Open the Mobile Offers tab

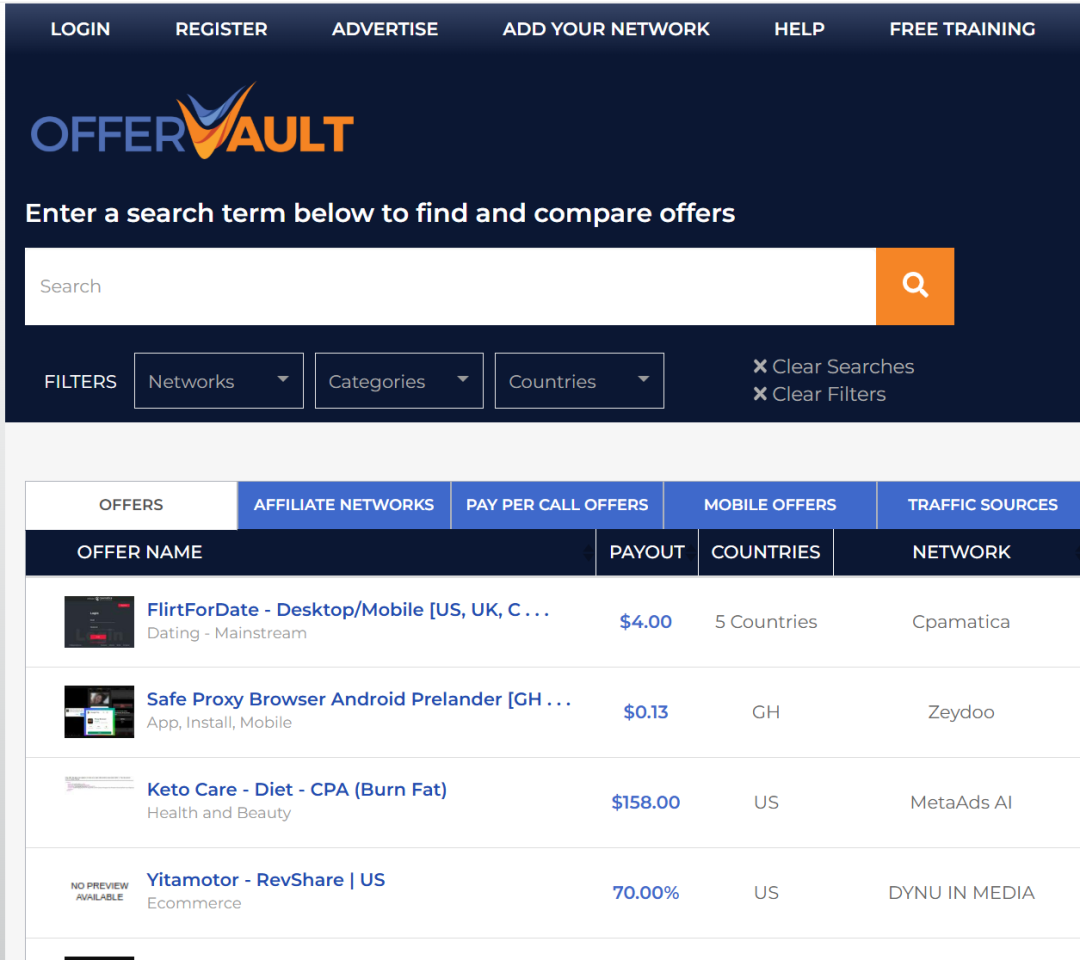(x=769, y=505)
